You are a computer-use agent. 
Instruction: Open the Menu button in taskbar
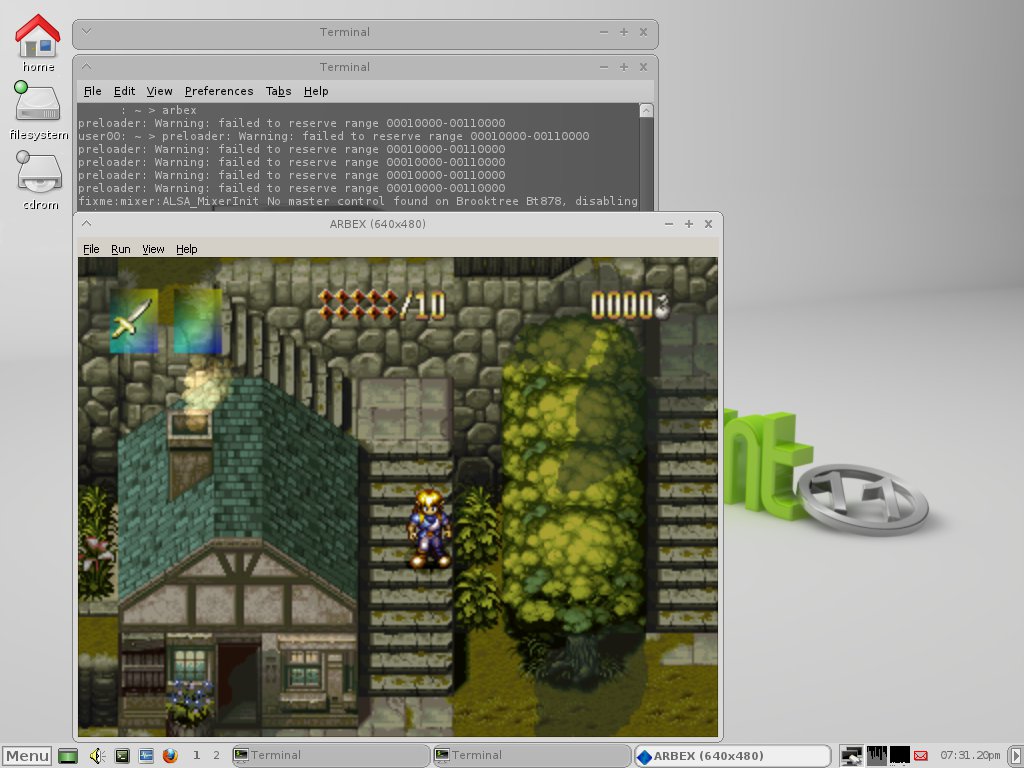click(27, 756)
